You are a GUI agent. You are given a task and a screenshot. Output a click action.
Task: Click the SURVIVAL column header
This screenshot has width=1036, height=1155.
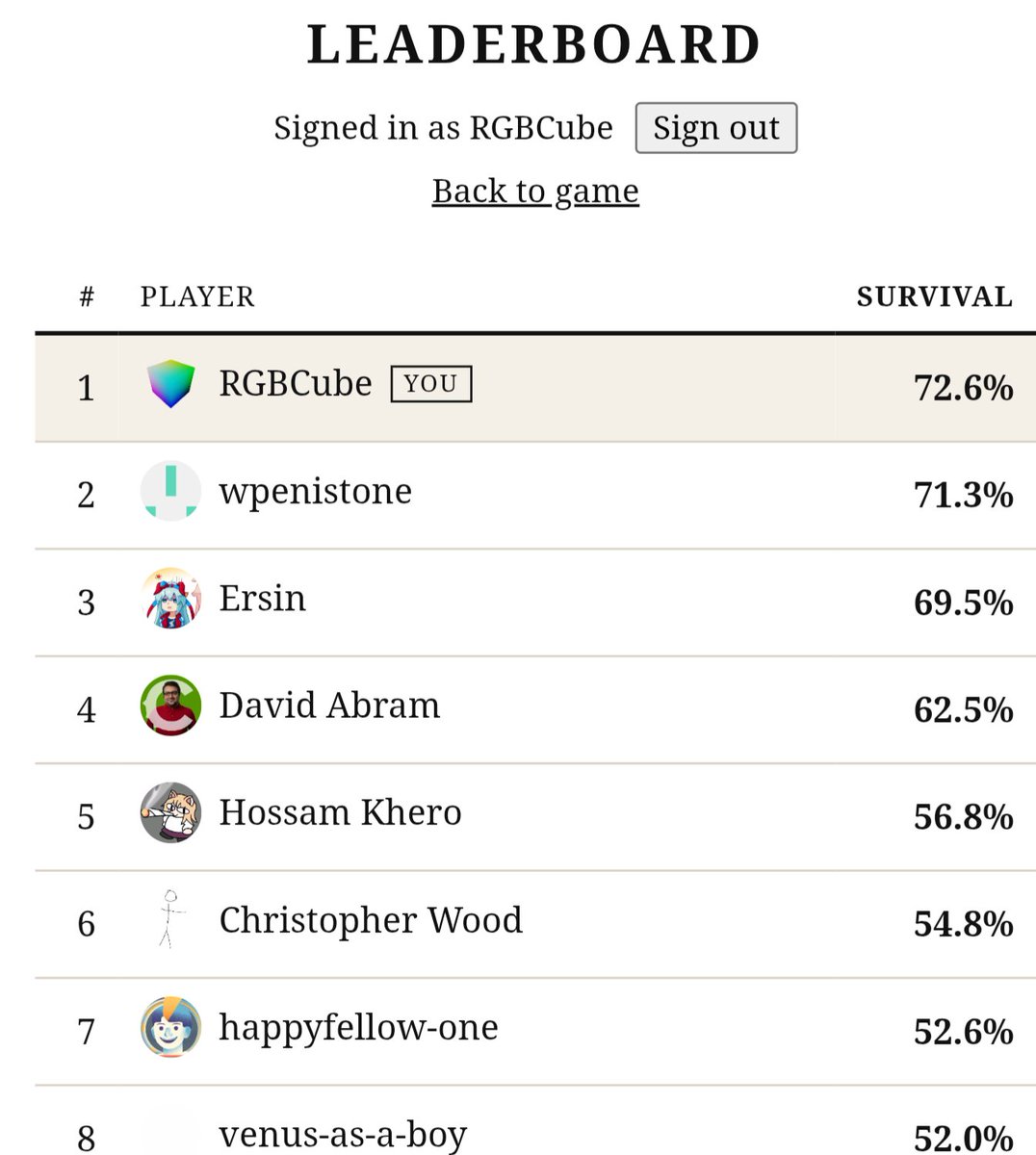(x=934, y=296)
